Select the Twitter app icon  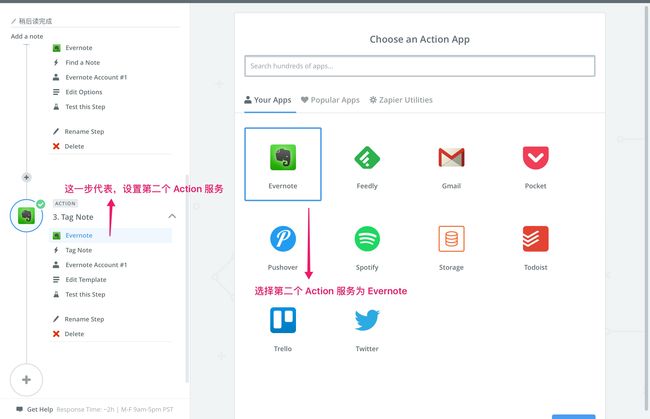tap(367, 320)
